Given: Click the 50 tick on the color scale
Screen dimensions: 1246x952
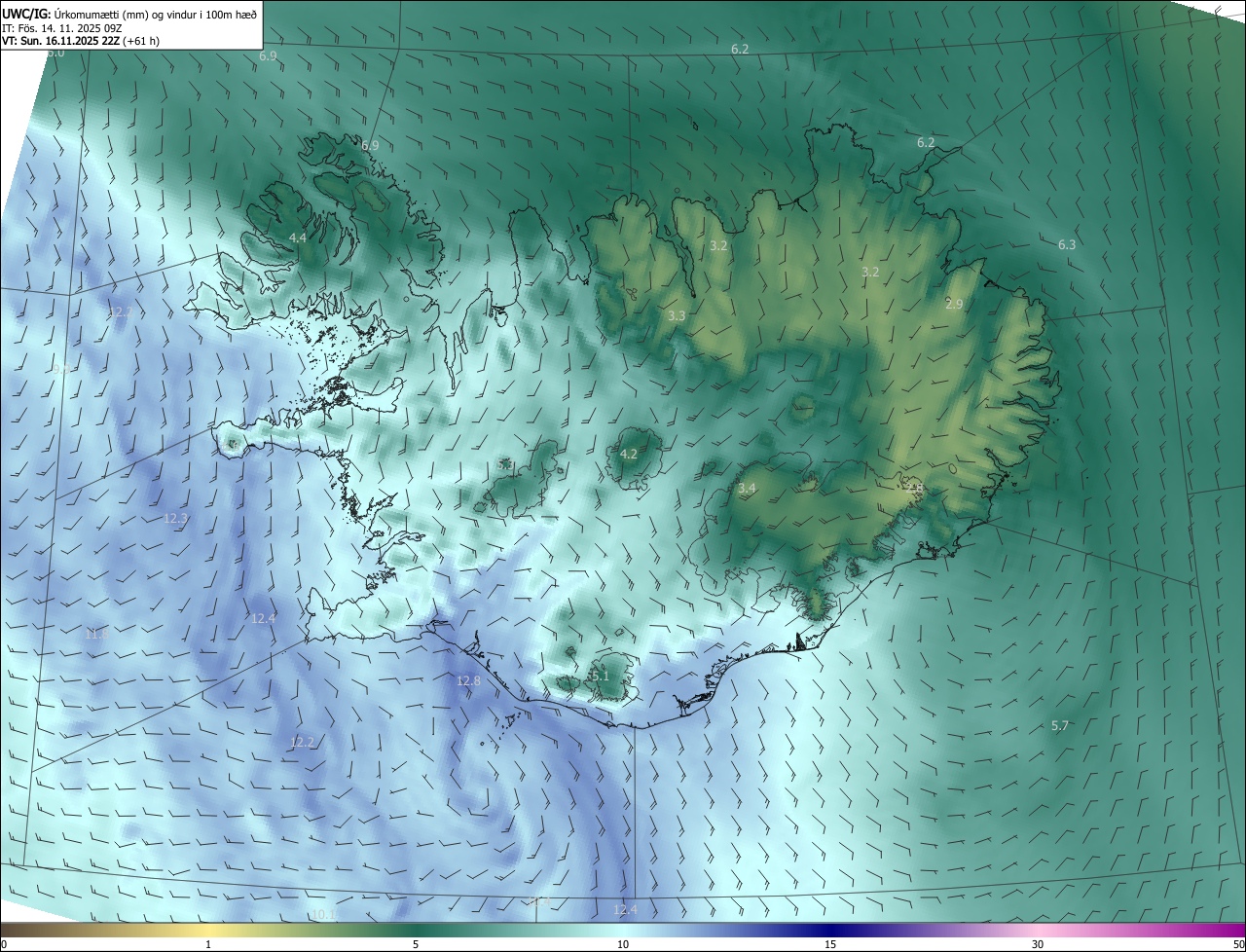Looking at the screenshot, I should point(1238,944).
